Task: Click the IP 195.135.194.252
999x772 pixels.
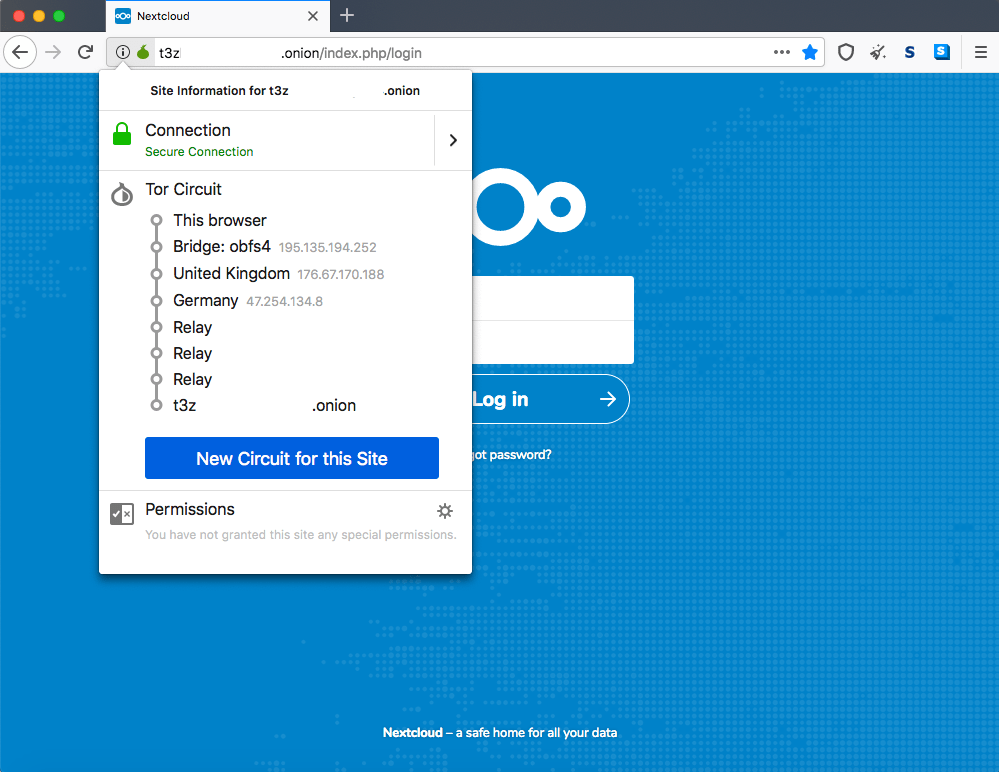Action: pos(327,247)
